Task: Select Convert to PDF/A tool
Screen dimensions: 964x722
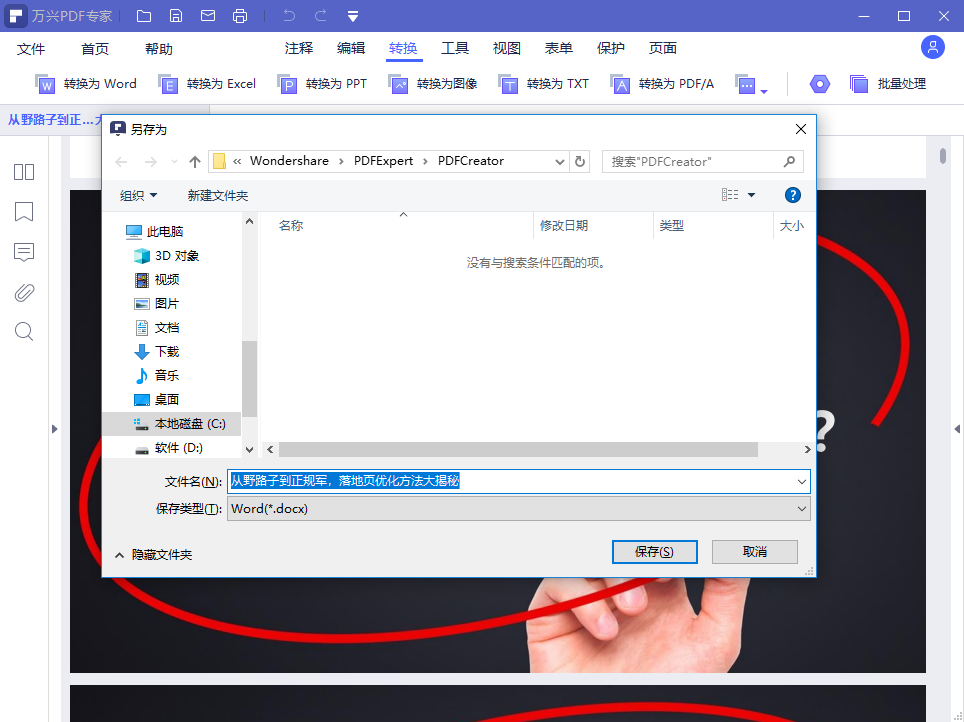Action: [662, 84]
